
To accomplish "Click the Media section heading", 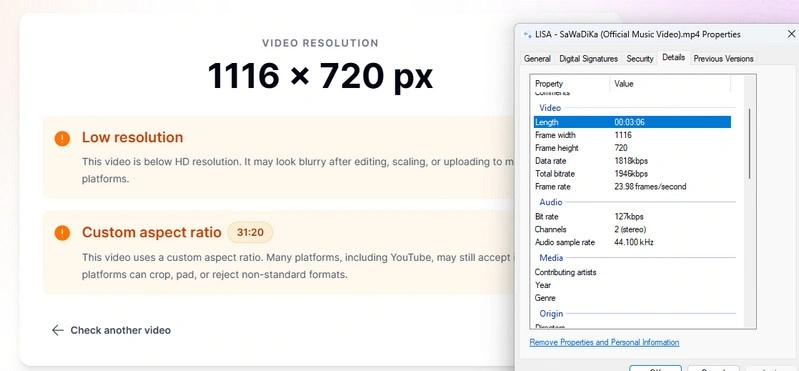I will 551,258.
